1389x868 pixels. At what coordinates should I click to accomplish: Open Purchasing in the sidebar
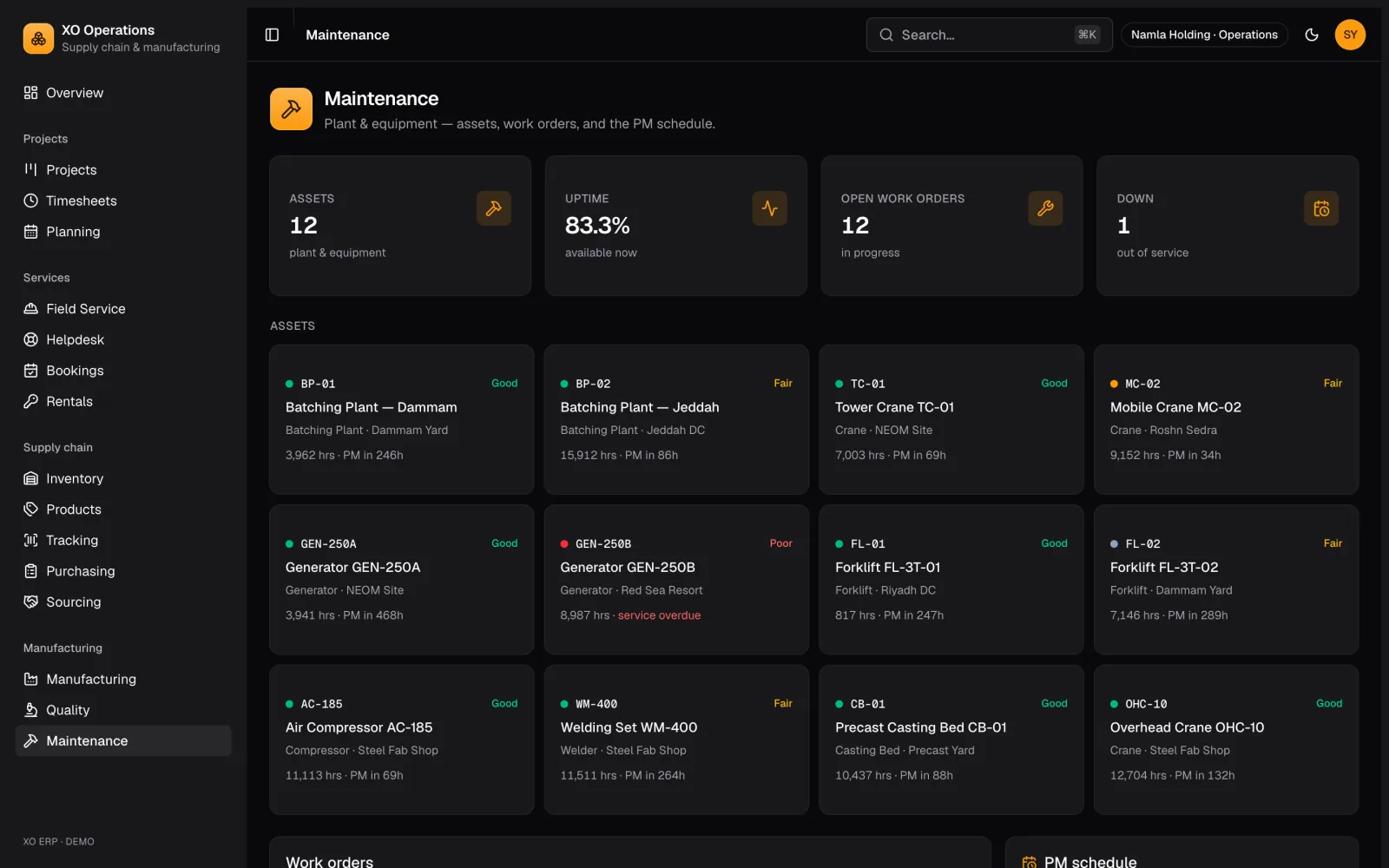pos(123,571)
